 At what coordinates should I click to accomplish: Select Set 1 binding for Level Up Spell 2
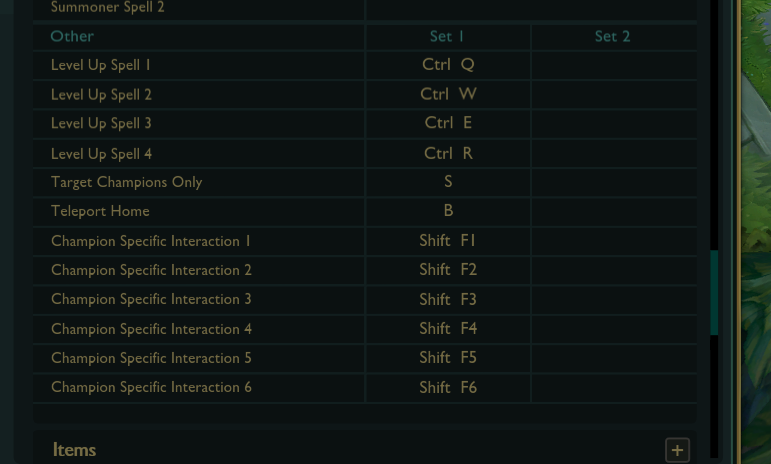point(448,94)
